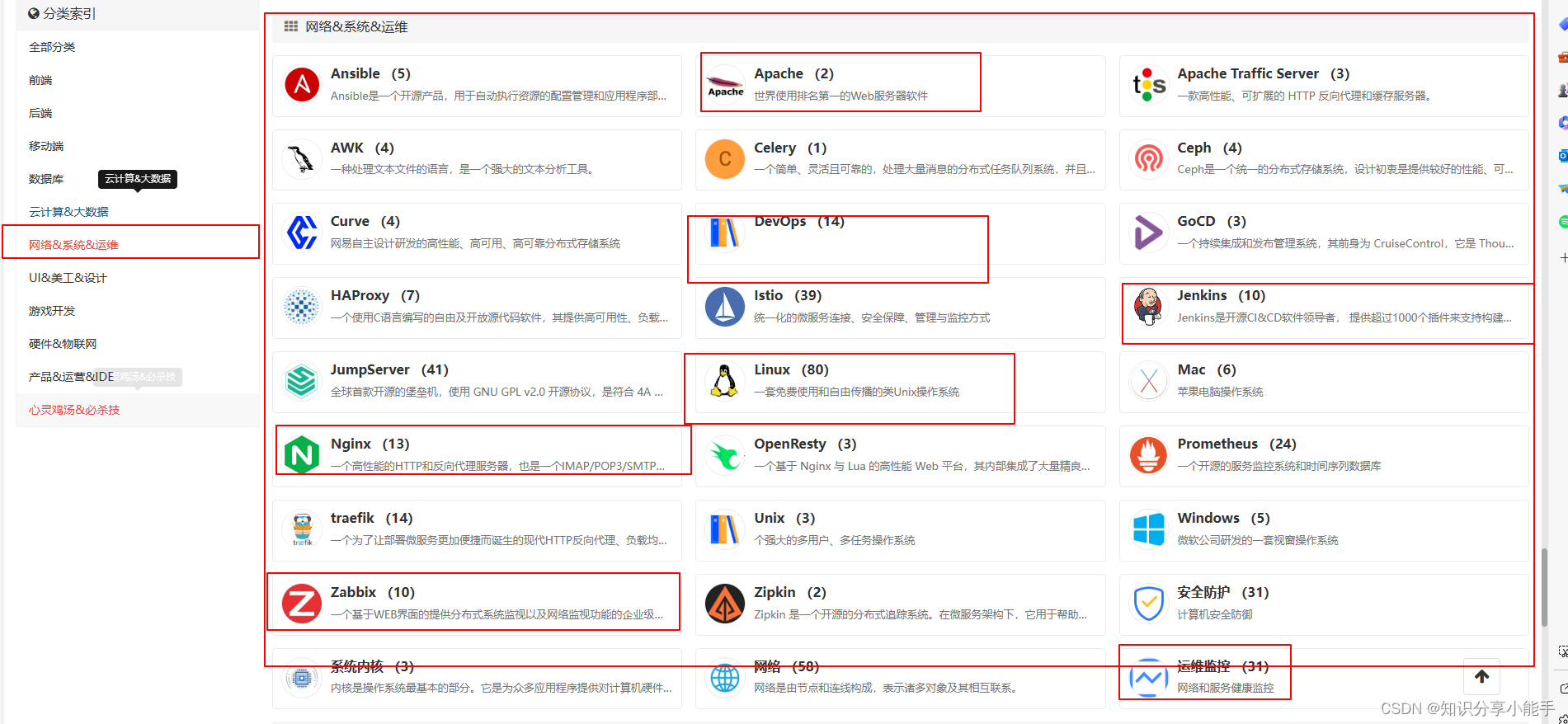The width and height of the screenshot is (1568, 724).
Task: Click the Celery description text
Action: (925, 169)
